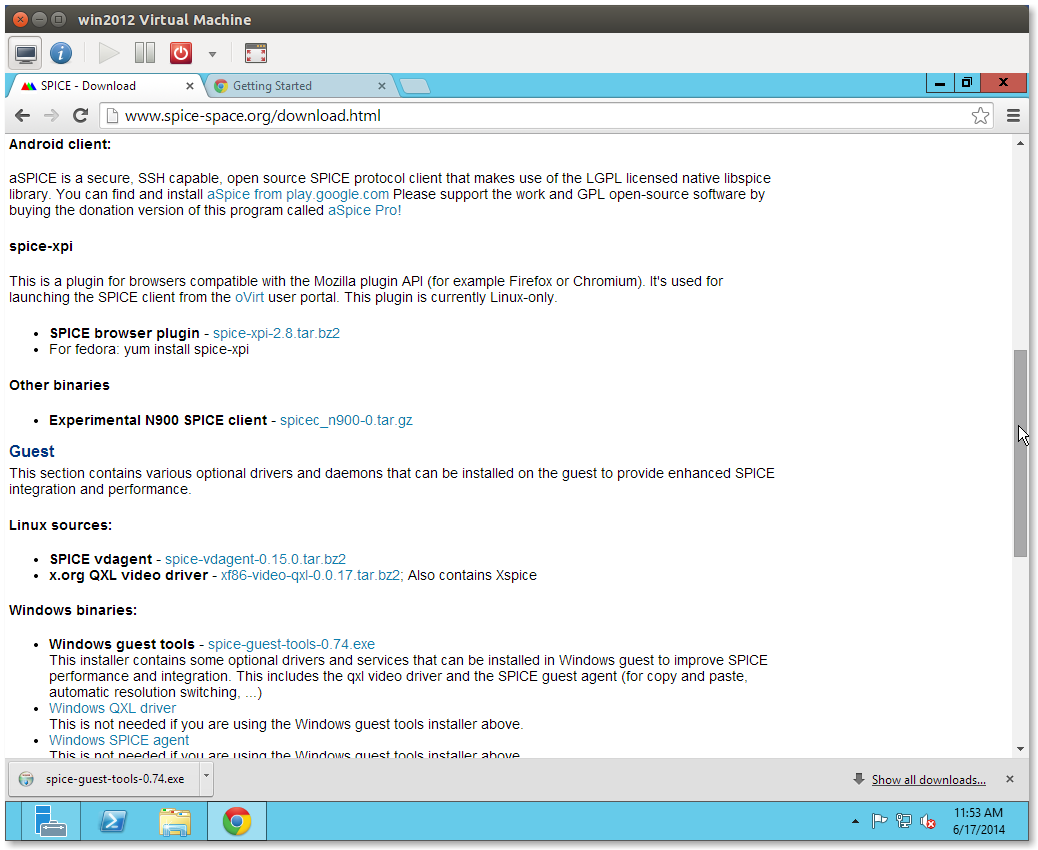Open Server Manager from taskbar
1038x850 pixels.
(49, 822)
